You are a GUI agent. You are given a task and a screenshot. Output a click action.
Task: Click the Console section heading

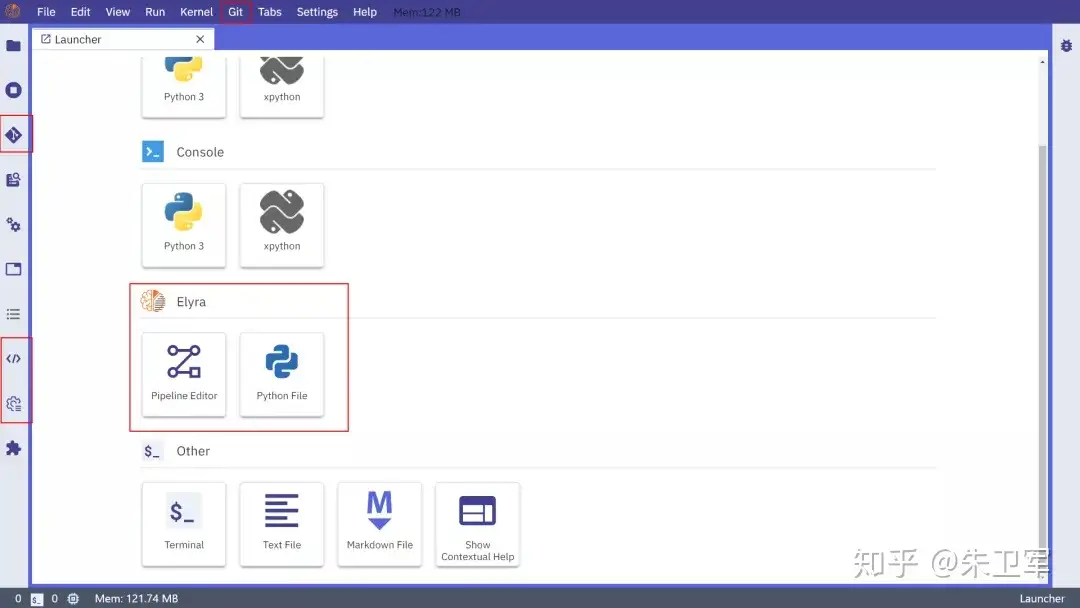coord(200,152)
